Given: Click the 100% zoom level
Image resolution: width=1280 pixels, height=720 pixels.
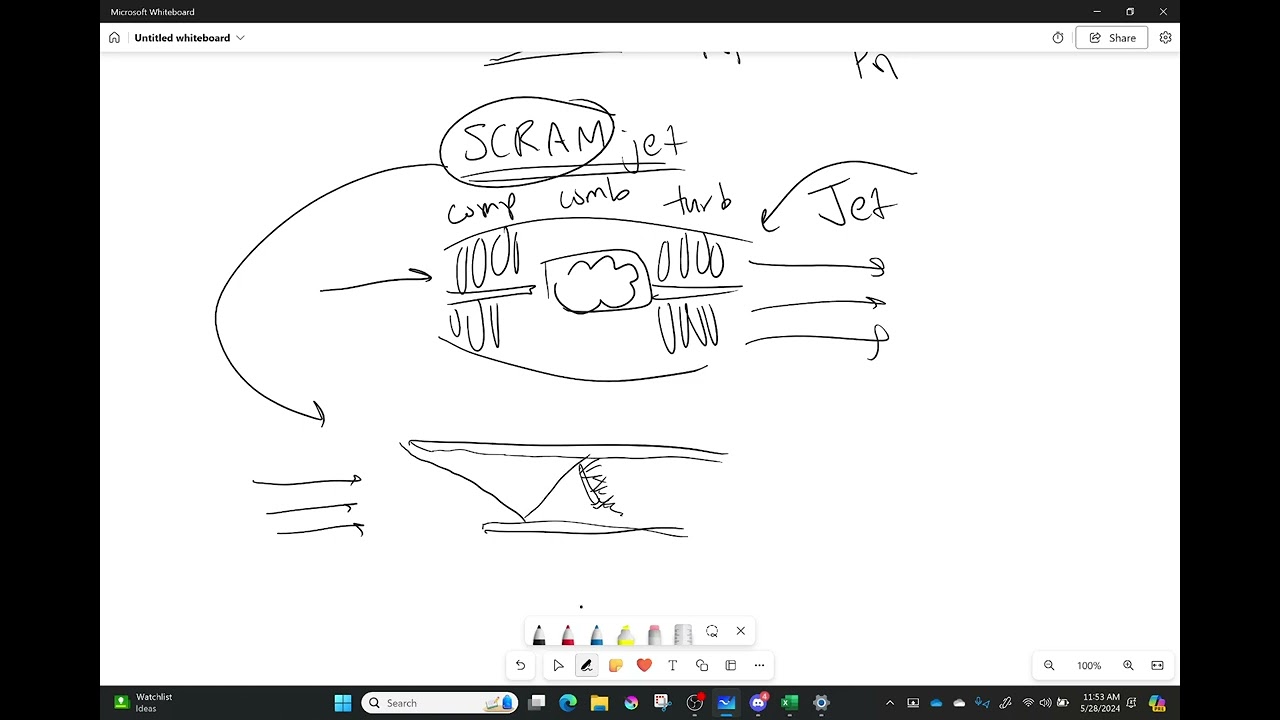Looking at the screenshot, I should pos(1089,666).
